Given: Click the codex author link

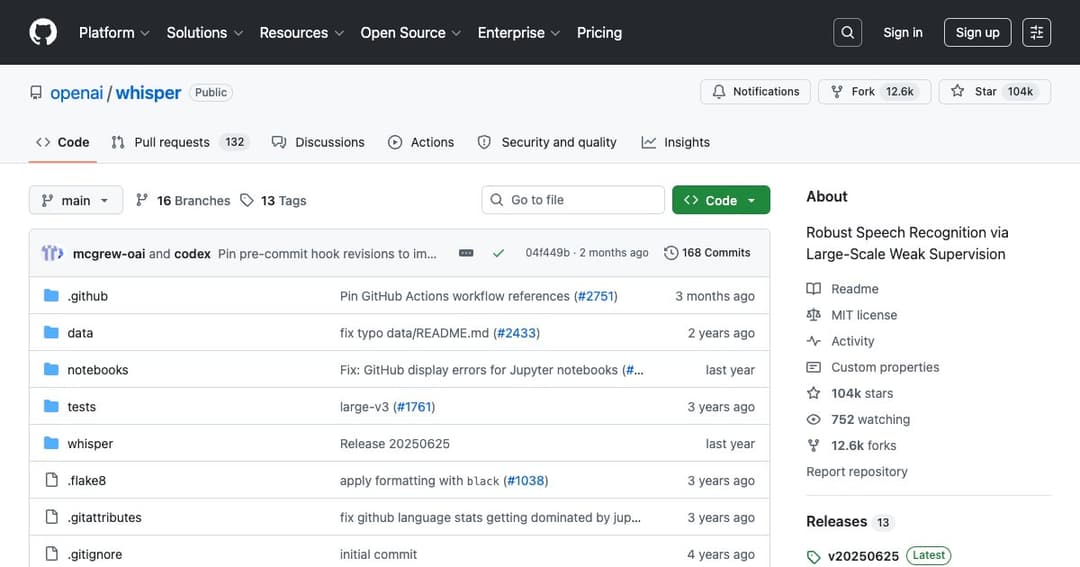Looking at the screenshot, I should [192, 254].
